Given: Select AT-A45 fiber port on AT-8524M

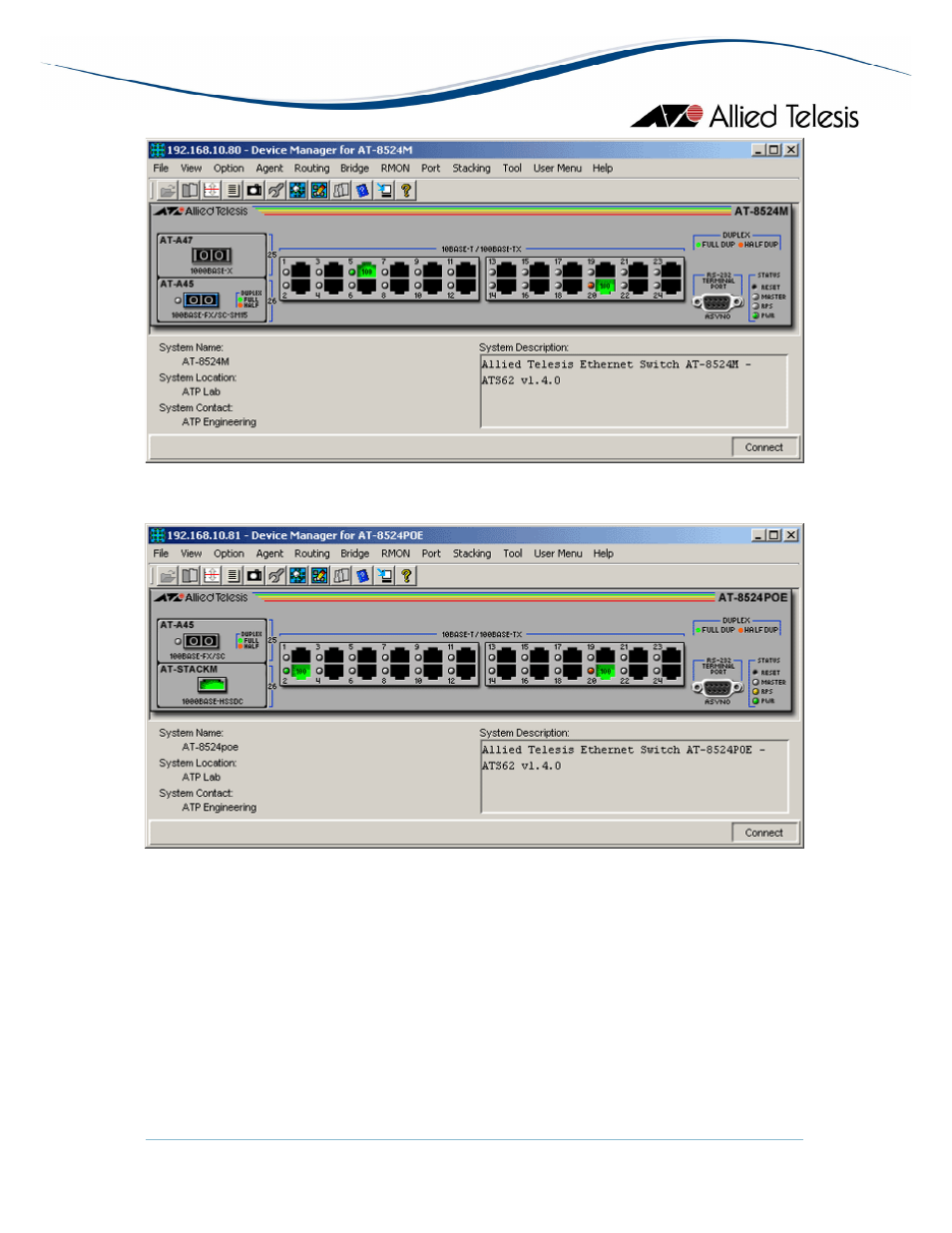Looking at the screenshot, I should 201,300.
